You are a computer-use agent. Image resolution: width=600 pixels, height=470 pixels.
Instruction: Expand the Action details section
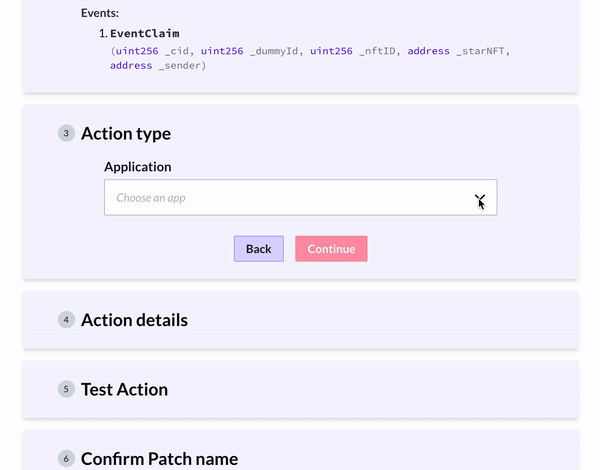[x=134, y=320]
